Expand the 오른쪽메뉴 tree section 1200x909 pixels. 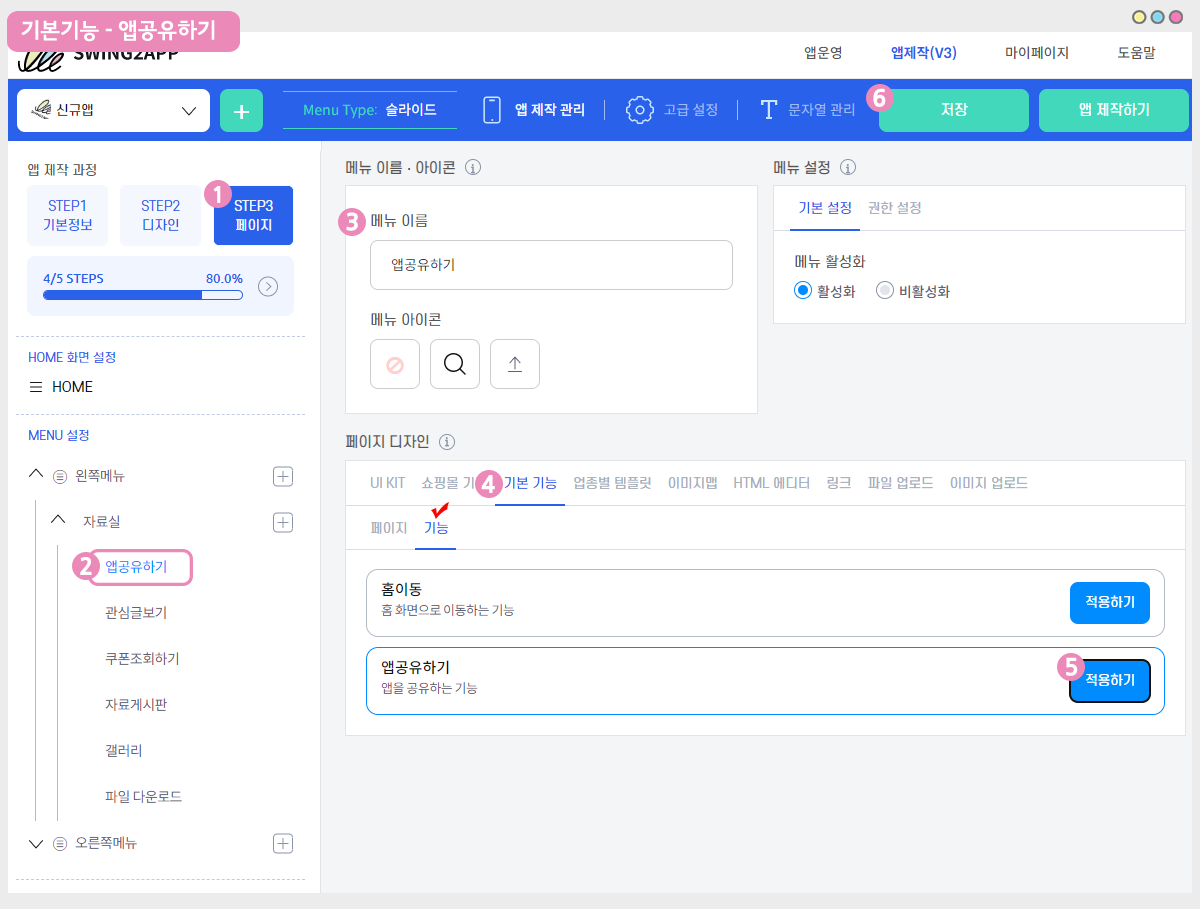pos(37,844)
